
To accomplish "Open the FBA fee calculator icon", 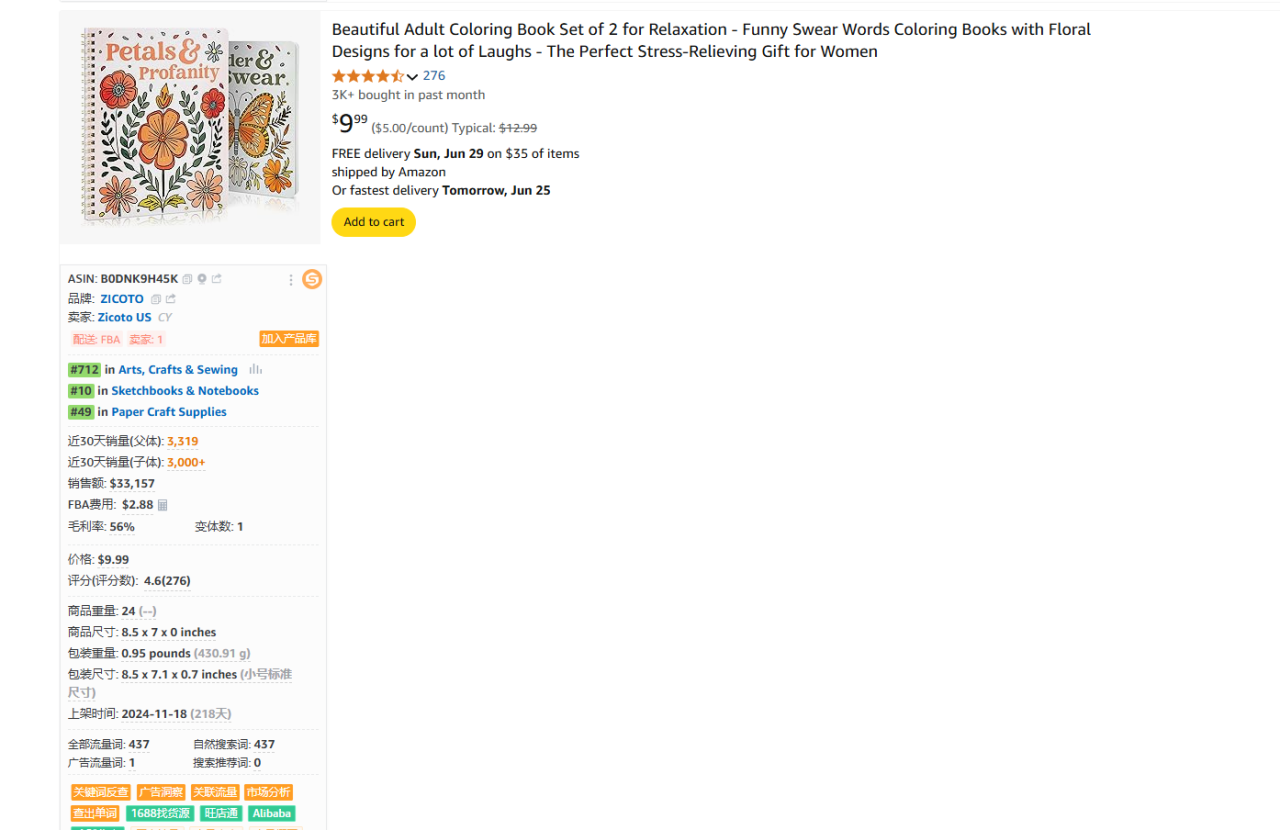I will point(163,505).
